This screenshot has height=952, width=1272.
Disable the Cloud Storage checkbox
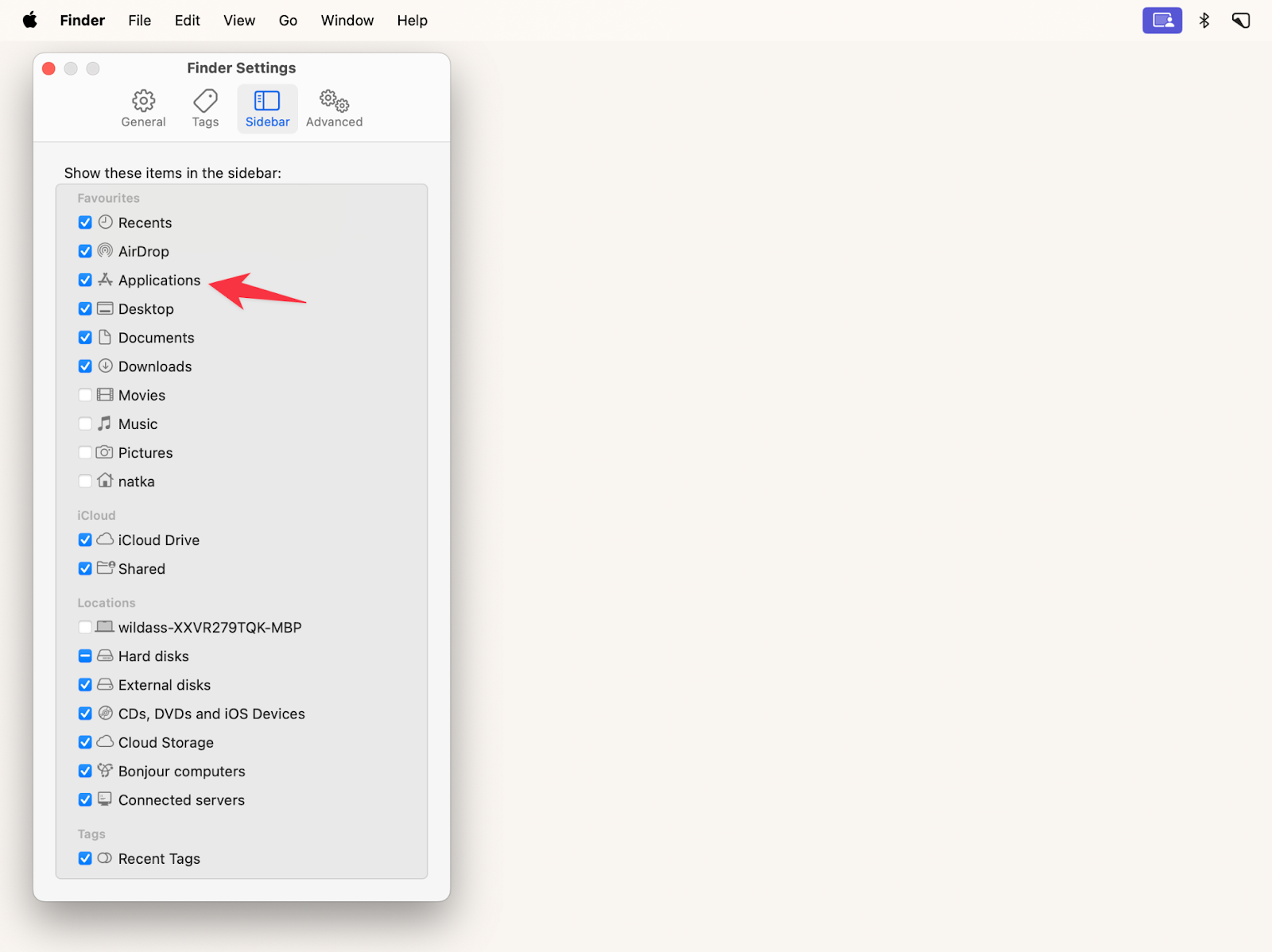click(x=85, y=742)
